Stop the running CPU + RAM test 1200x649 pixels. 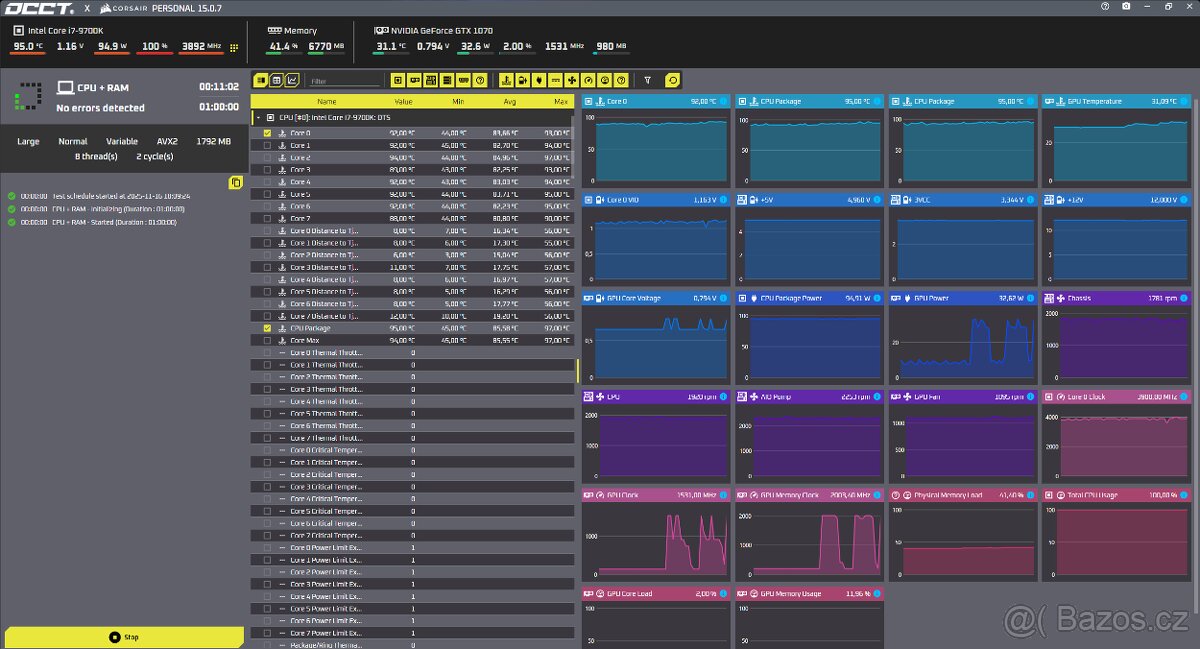point(124,637)
